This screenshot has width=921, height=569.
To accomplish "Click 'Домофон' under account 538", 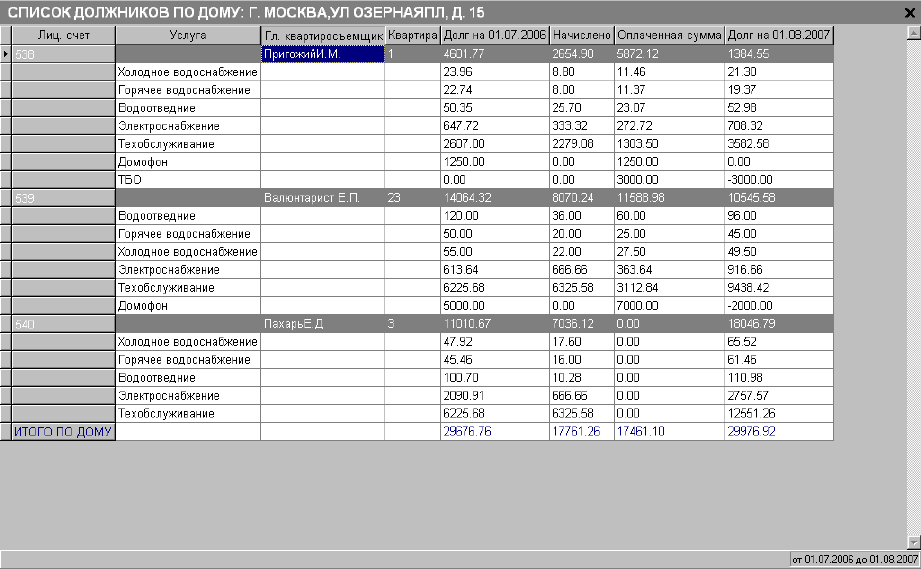I will click(x=188, y=161).
